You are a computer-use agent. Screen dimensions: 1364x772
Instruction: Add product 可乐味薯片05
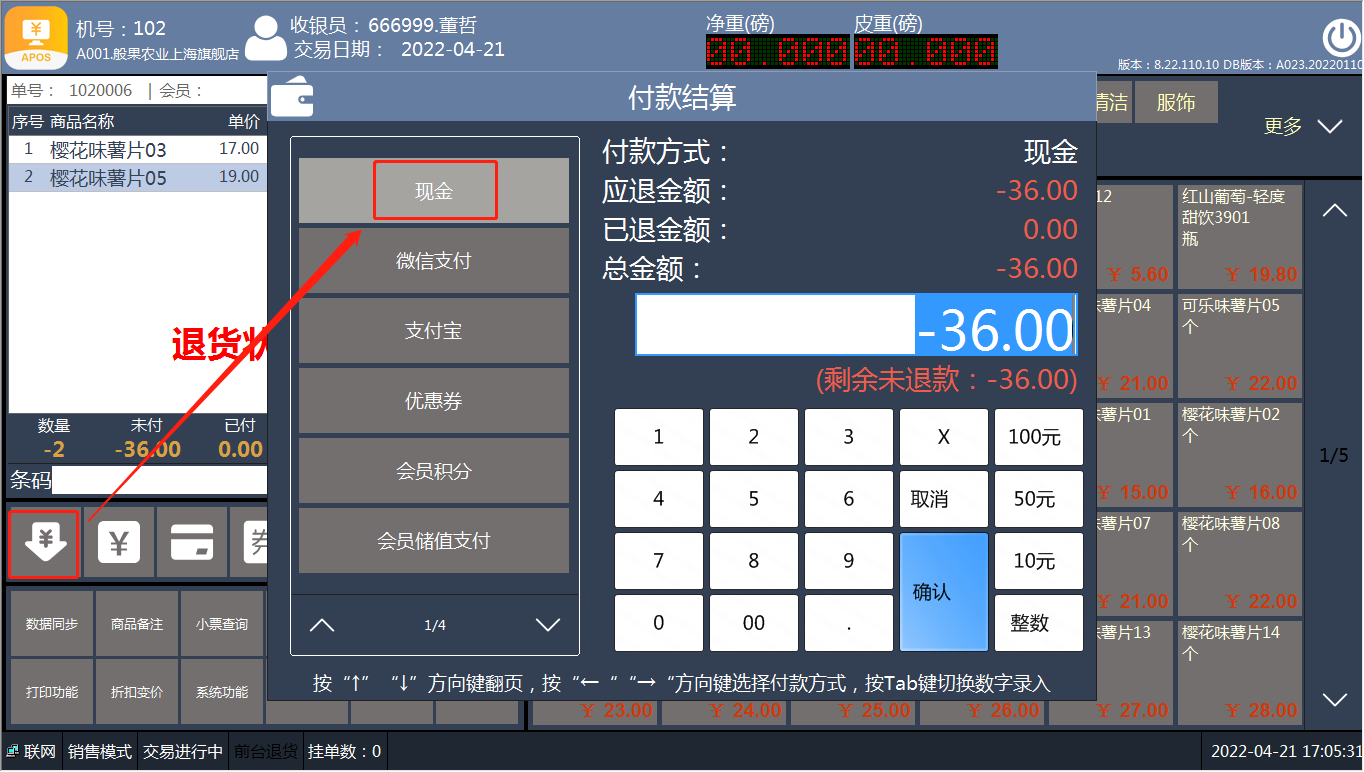coord(1240,345)
